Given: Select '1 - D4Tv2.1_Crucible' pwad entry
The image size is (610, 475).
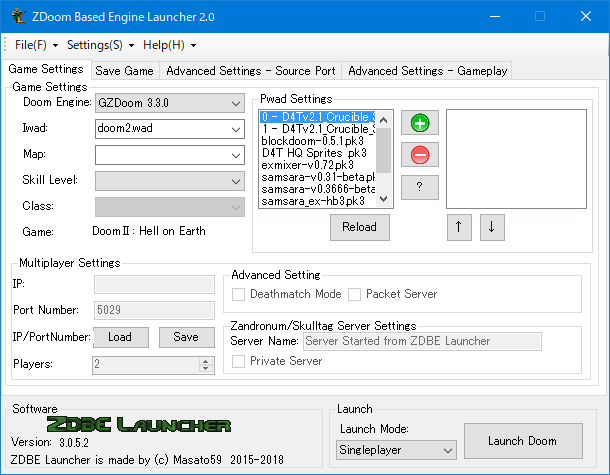Looking at the screenshot, I should [x=317, y=129].
